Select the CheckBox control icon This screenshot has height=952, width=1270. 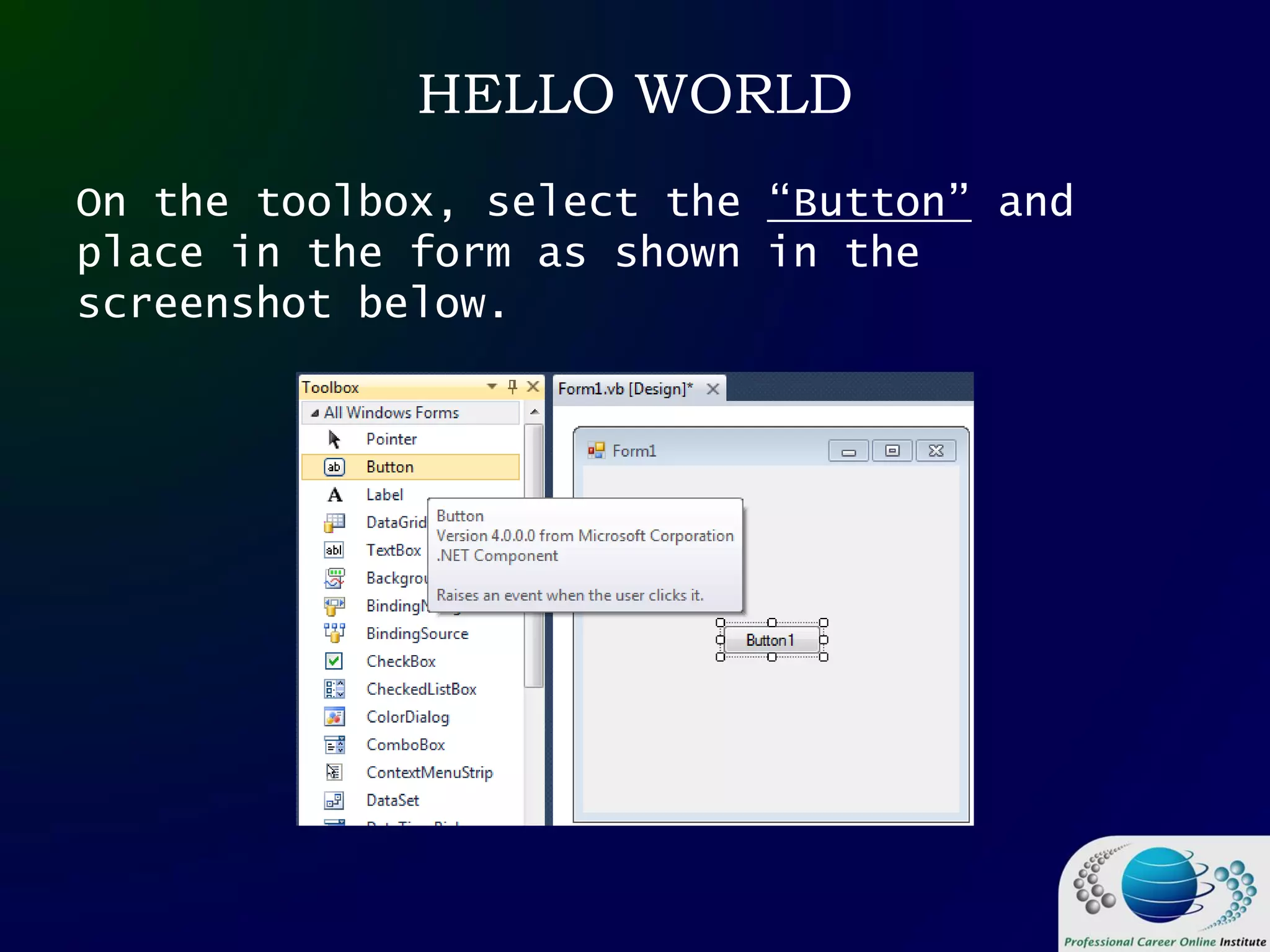click(x=334, y=661)
